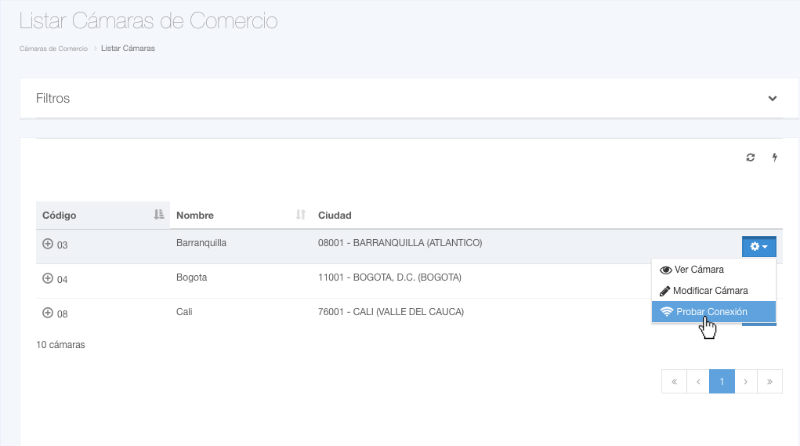Expand row 04 with plus icon
This screenshot has height=446, width=800.
coord(47,279)
